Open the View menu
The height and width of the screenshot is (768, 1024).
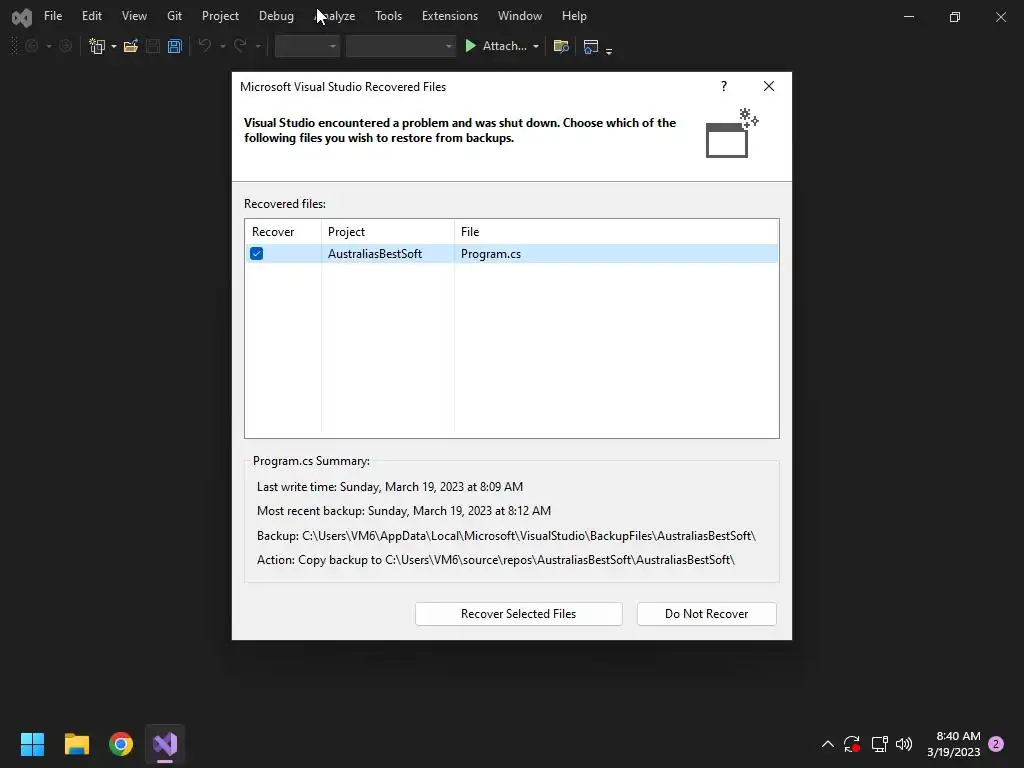pos(134,16)
